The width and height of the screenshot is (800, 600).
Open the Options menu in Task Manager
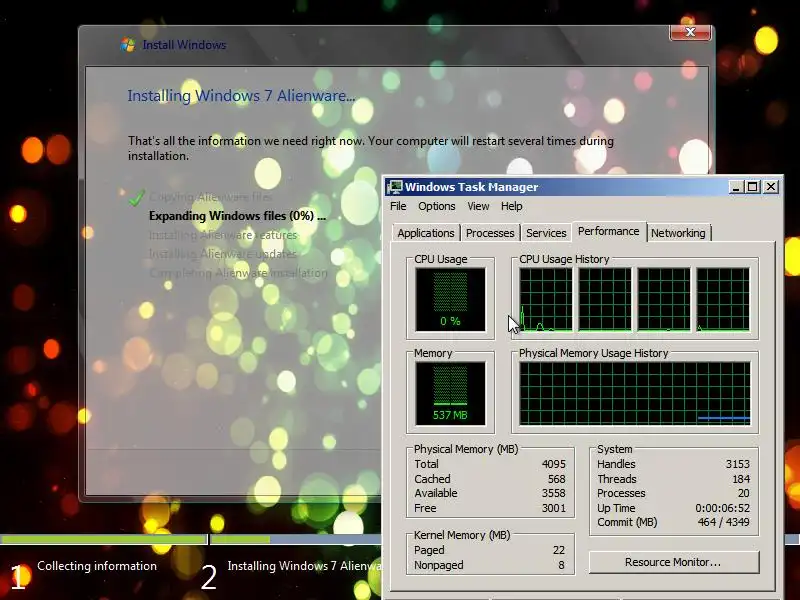(x=437, y=206)
